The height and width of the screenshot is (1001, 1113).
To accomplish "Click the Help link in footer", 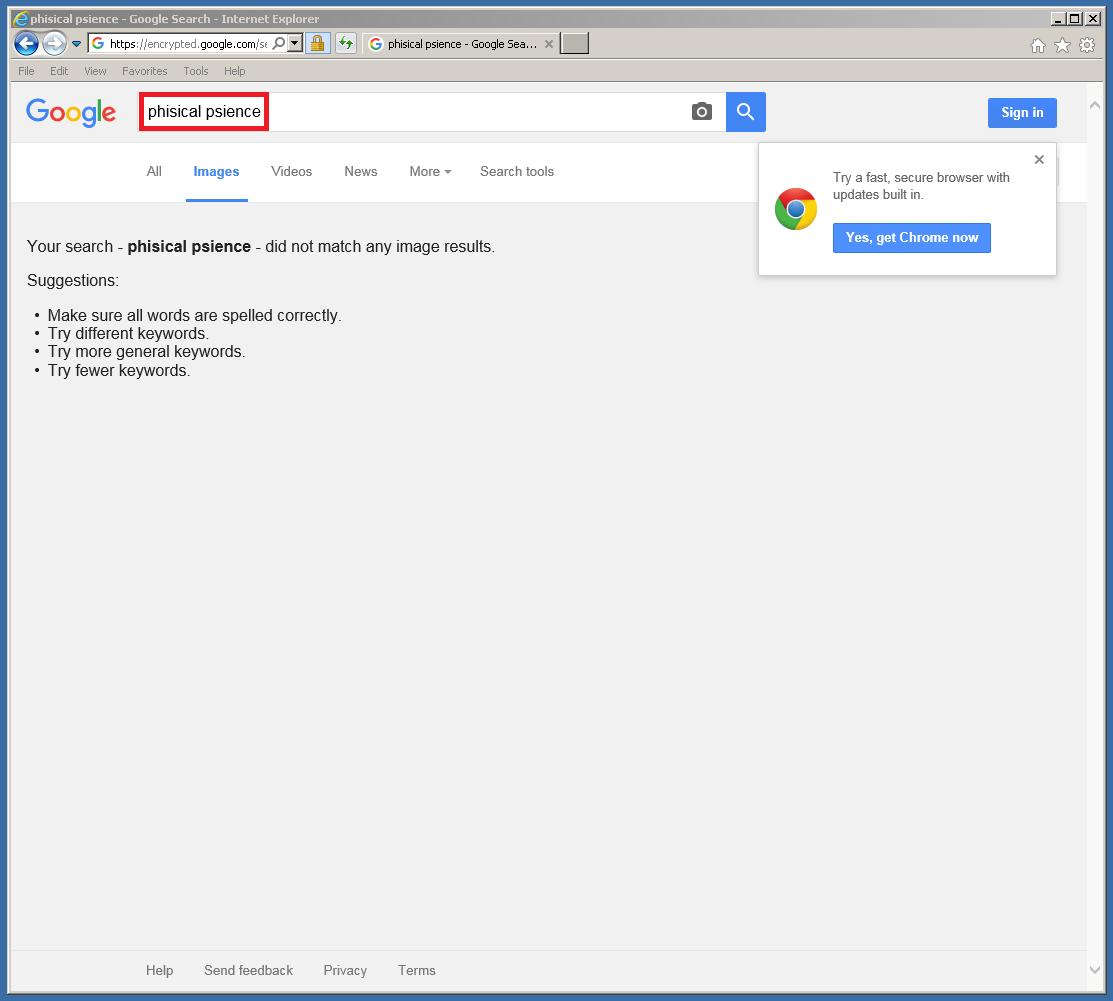I will pos(160,970).
